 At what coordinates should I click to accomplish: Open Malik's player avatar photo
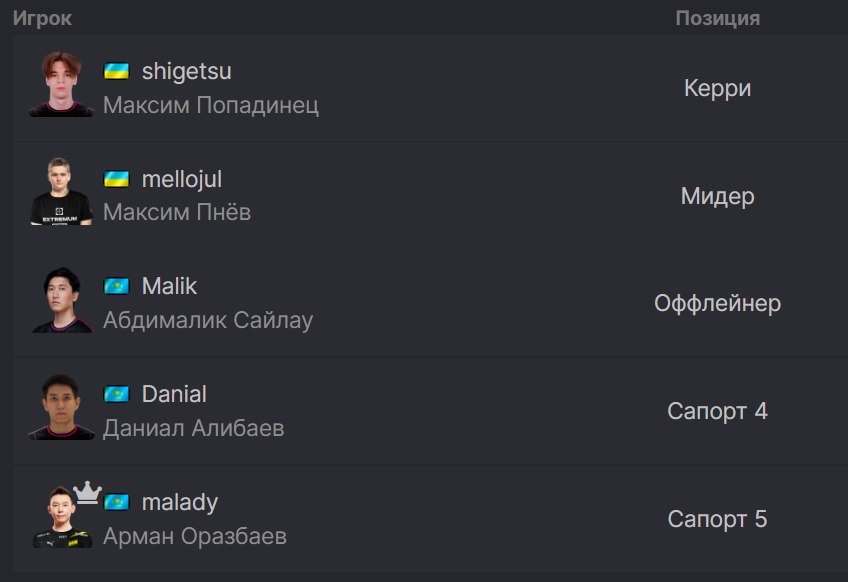[x=61, y=300]
